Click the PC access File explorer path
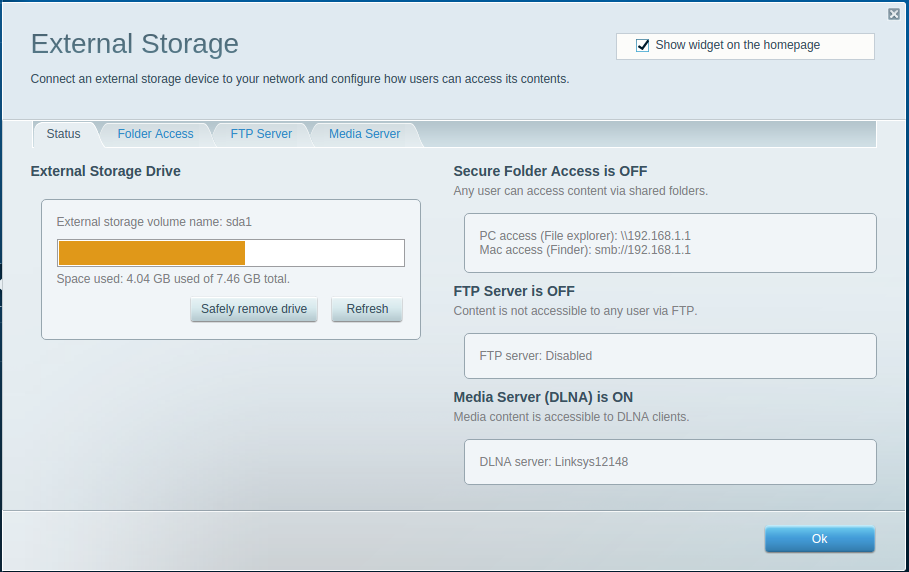909x572 pixels. click(585, 236)
